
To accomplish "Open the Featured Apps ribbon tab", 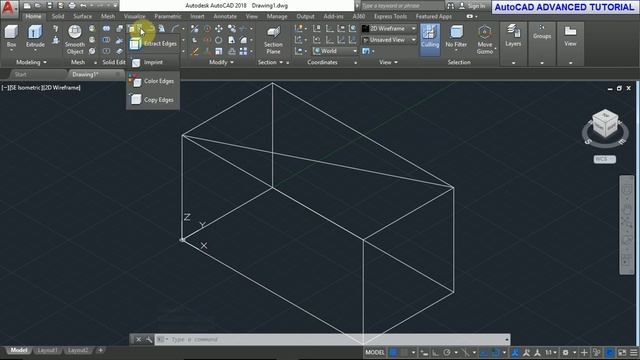I will coord(433,16).
